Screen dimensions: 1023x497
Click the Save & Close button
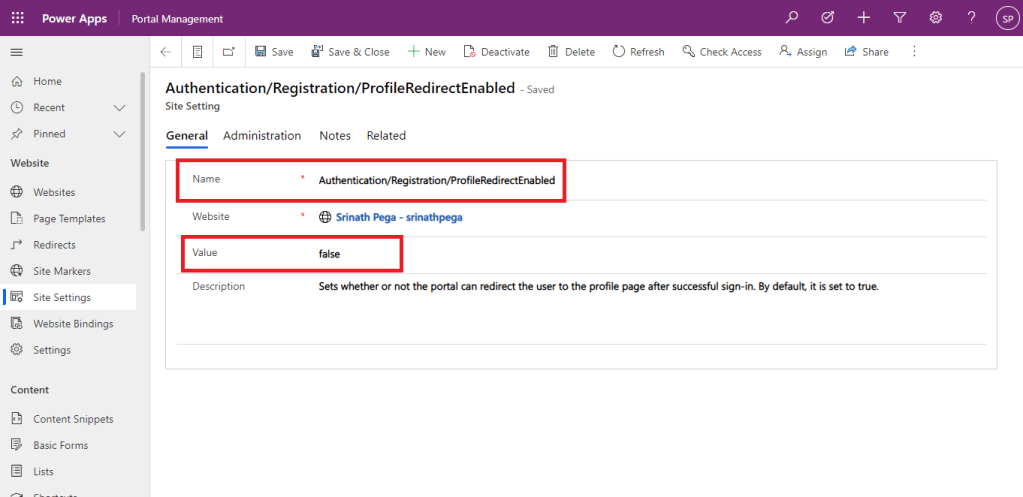pyautogui.click(x=350, y=52)
